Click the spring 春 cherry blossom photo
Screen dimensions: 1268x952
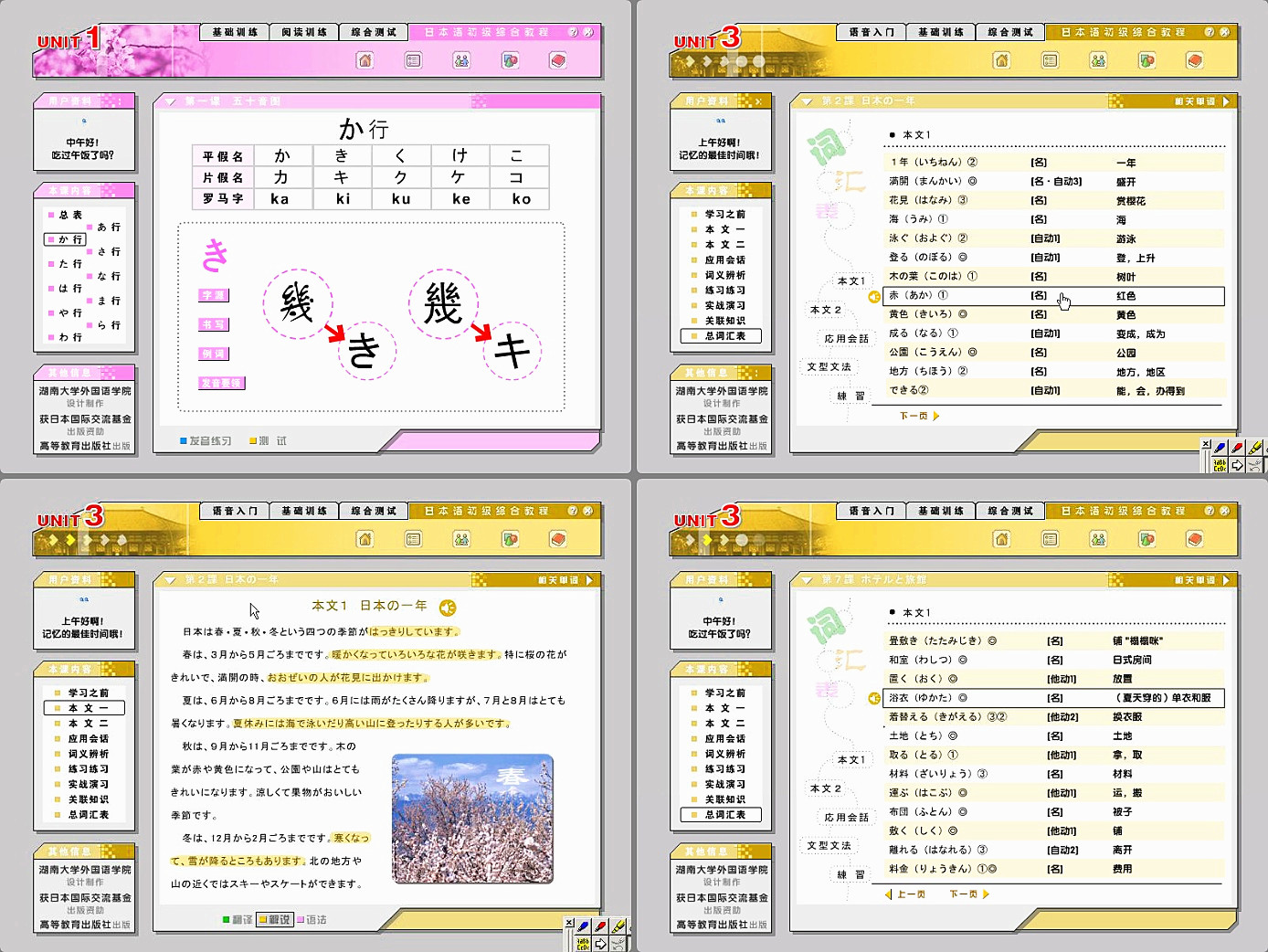click(472, 819)
